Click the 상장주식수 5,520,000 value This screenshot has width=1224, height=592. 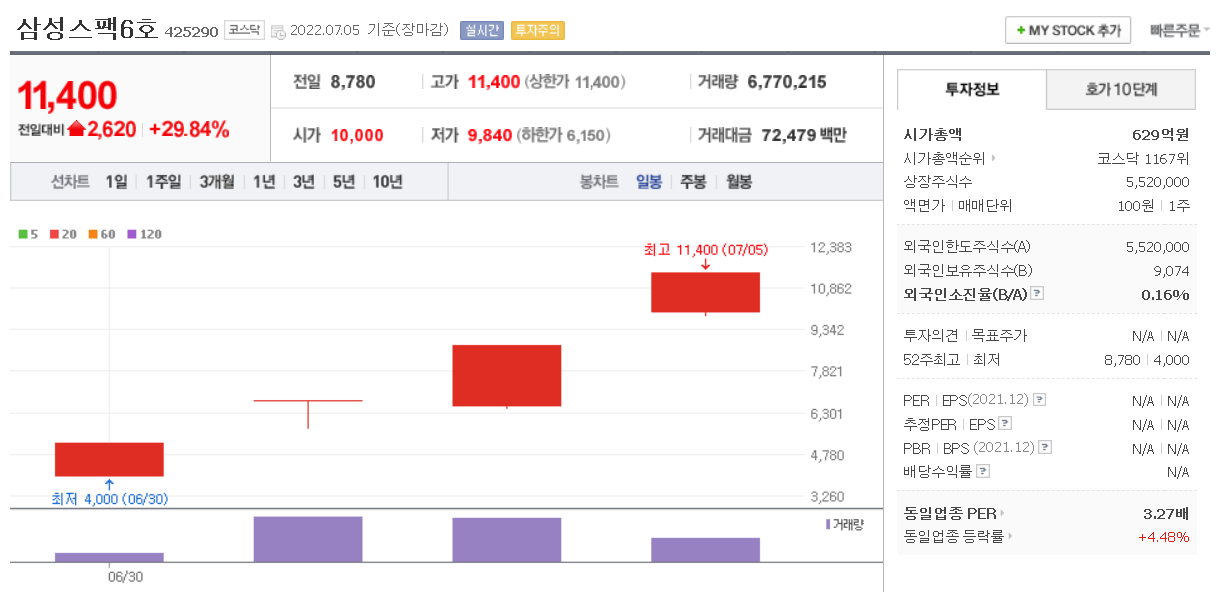pyautogui.click(x=1158, y=182)
